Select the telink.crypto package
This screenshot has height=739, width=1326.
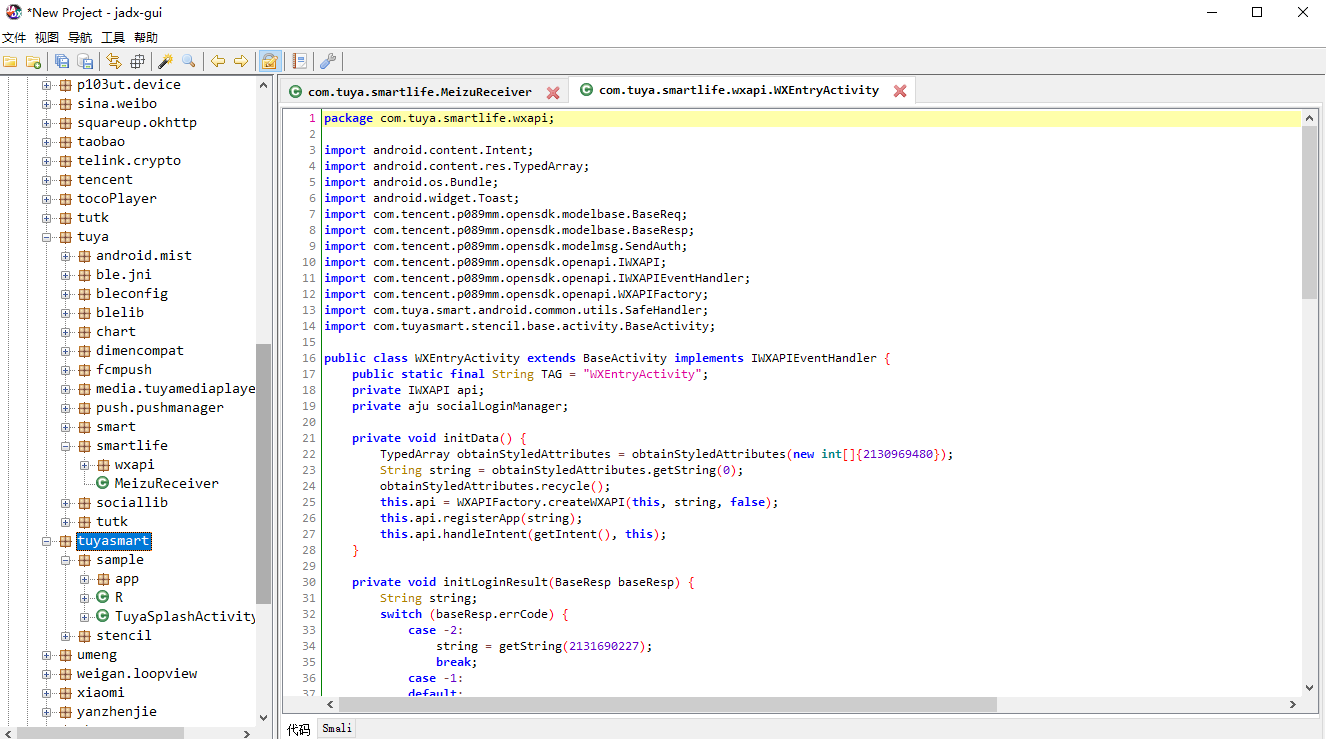tap(128, 161)
